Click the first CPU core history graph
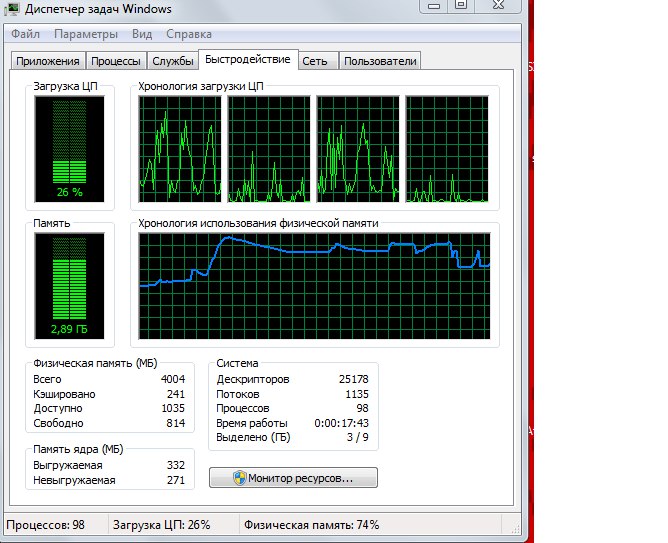This screenshot has width=668, height=543. pyautogui.click(x=180, y=149)
